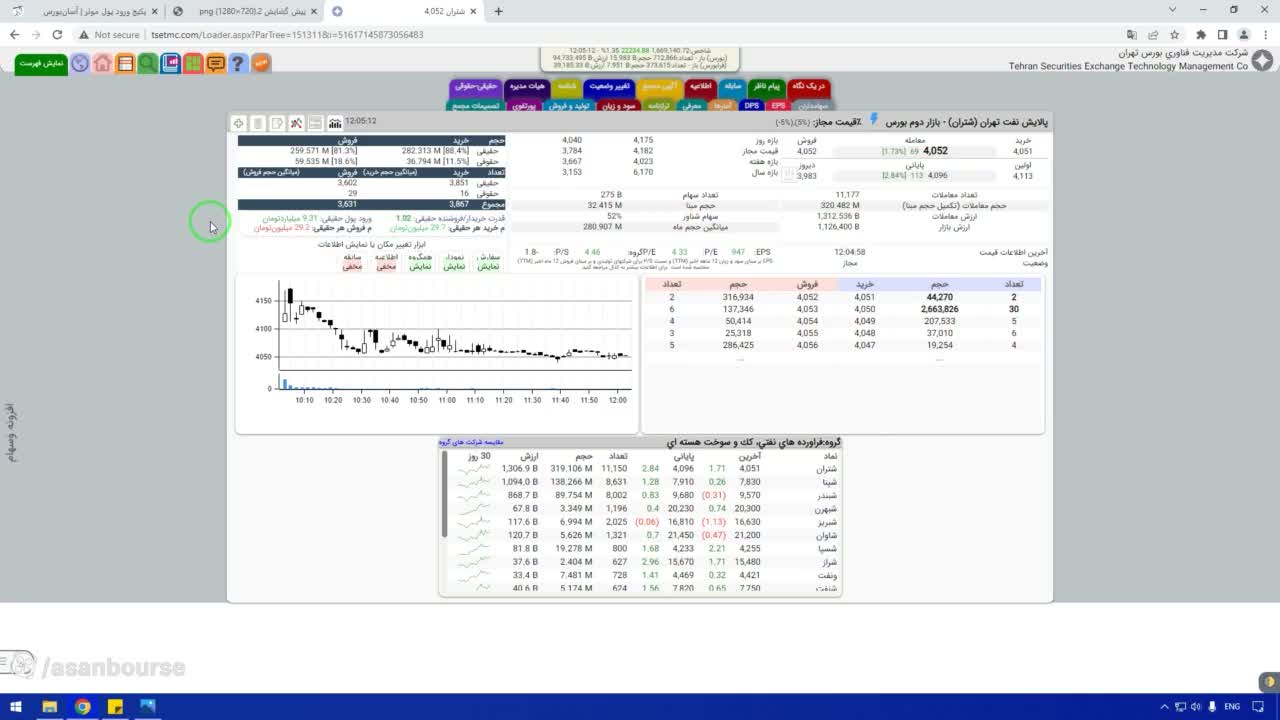Open the پورتفوی tab
Viewport: 1280px width, 720px height.
pyautogui.click(x=524, y=105)
